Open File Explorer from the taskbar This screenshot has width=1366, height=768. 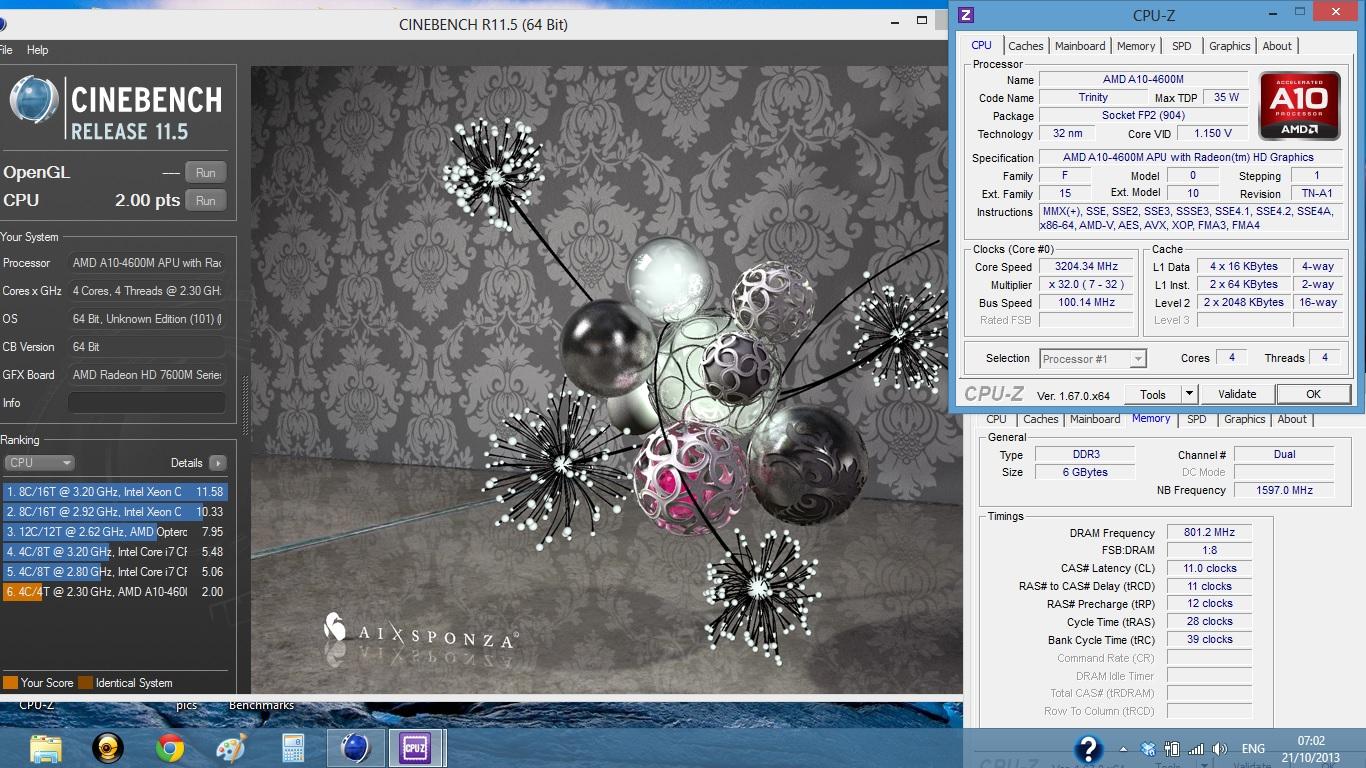click(x=46, y=748)
